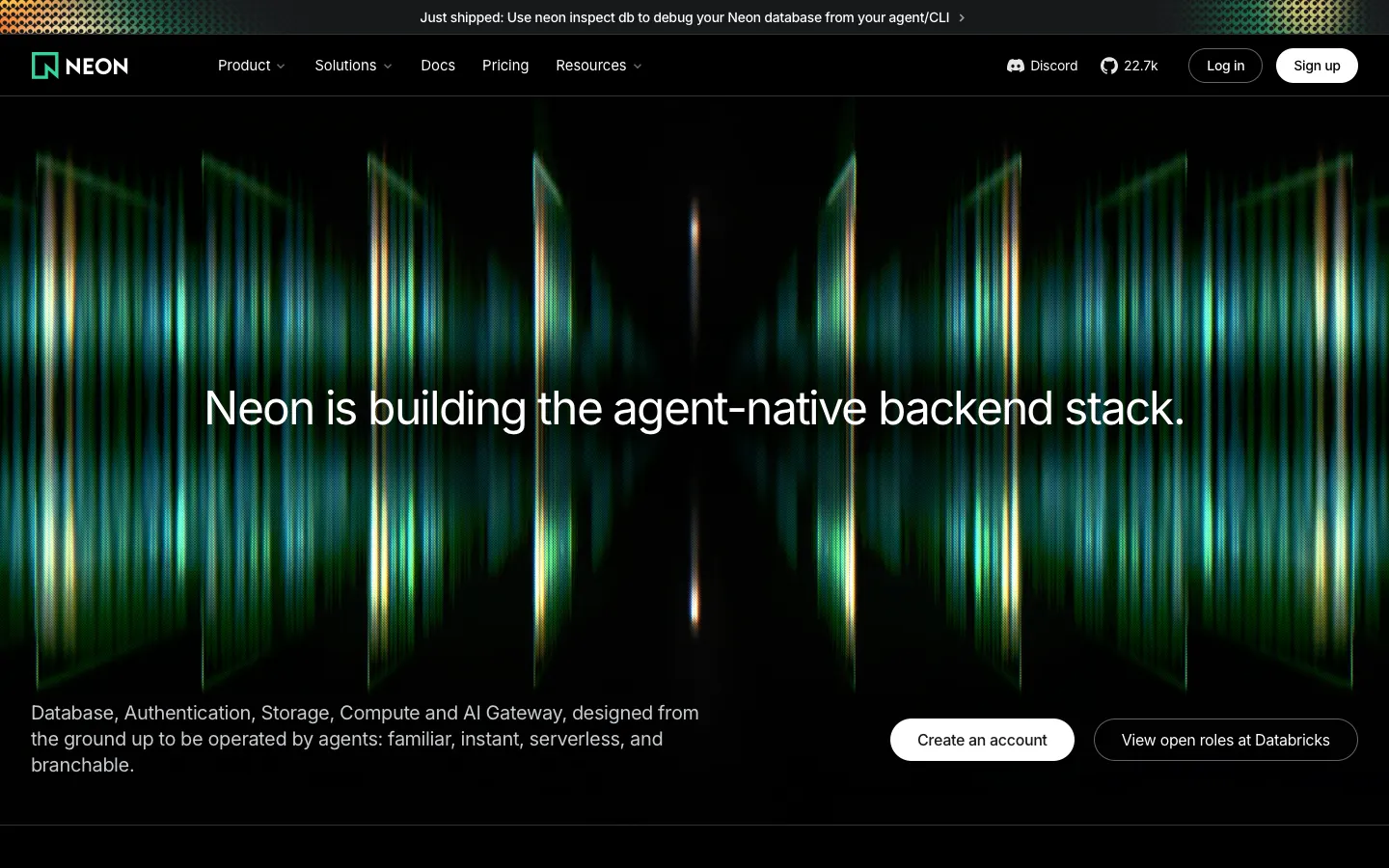The height and width of the screenshot is (868, 1389).
Task: Click the Neon logo icon
Action: (x=45, y=66)
